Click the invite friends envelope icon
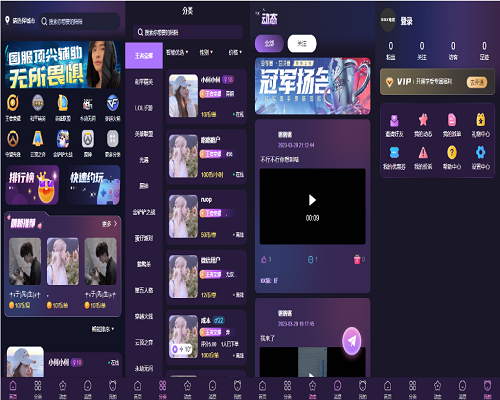Screen dimensions: 500x400 click(394, 120)
